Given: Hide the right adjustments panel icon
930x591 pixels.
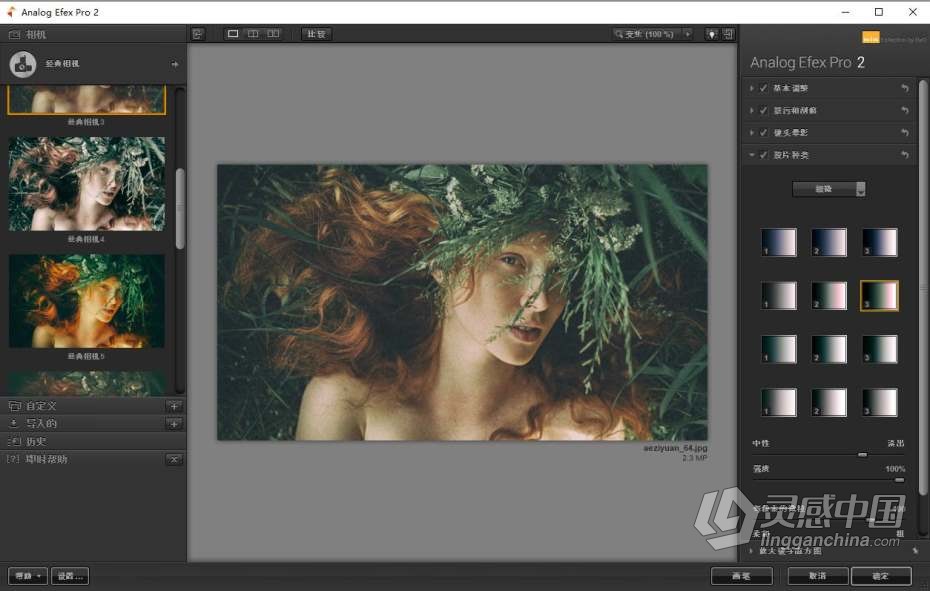Looking at the screenshot, I should 728,34.
